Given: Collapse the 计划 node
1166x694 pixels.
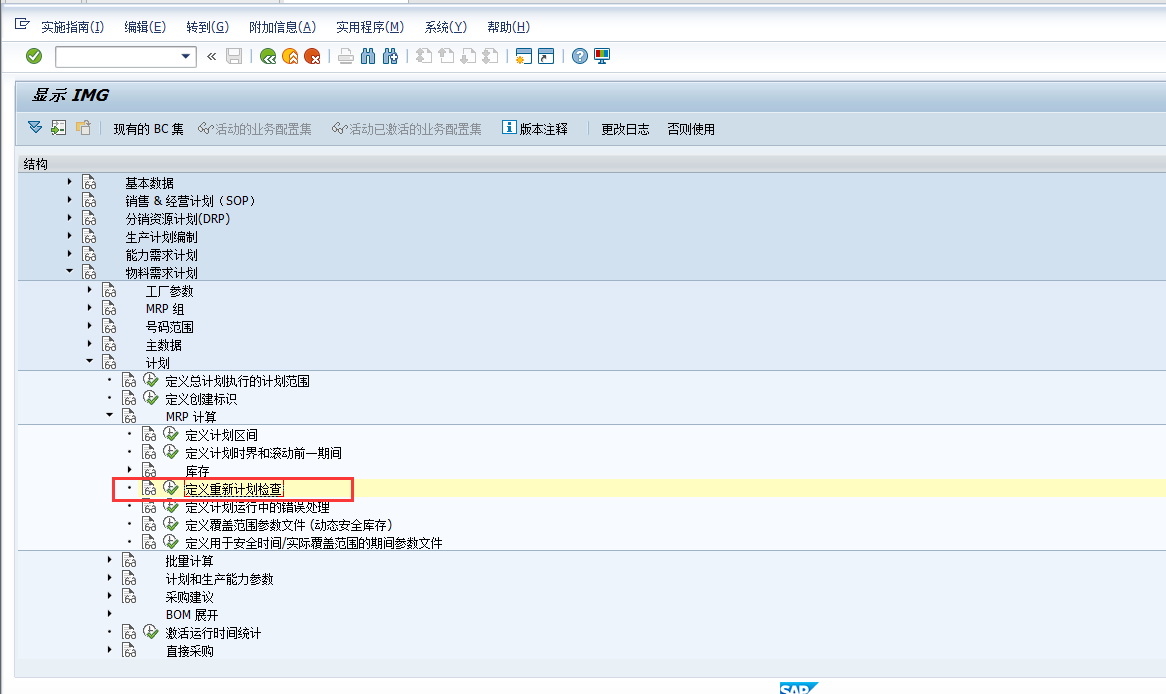Looking at the screenshot, I should [x=90, y=362].
